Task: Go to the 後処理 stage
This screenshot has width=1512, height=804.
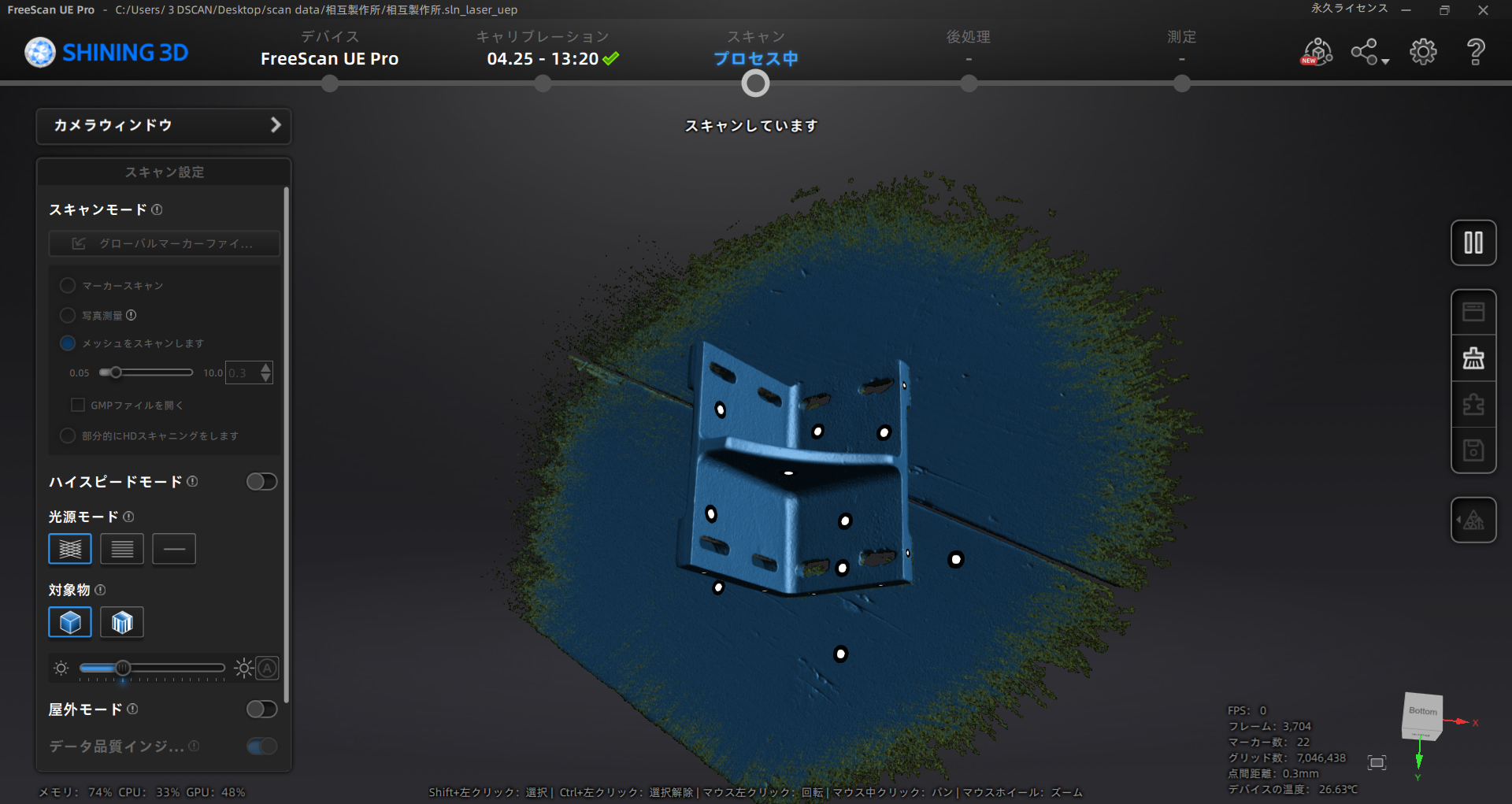Action: tap(968, 47)
